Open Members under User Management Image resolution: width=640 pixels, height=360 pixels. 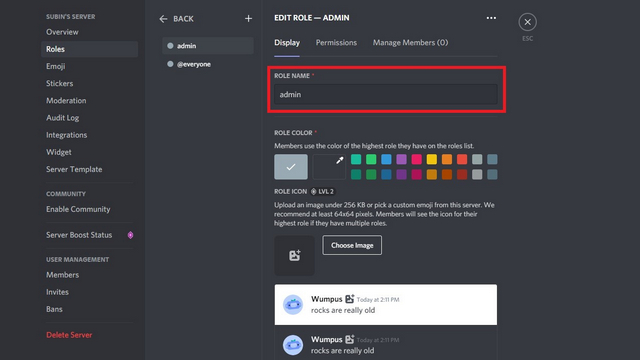point(89,275)
